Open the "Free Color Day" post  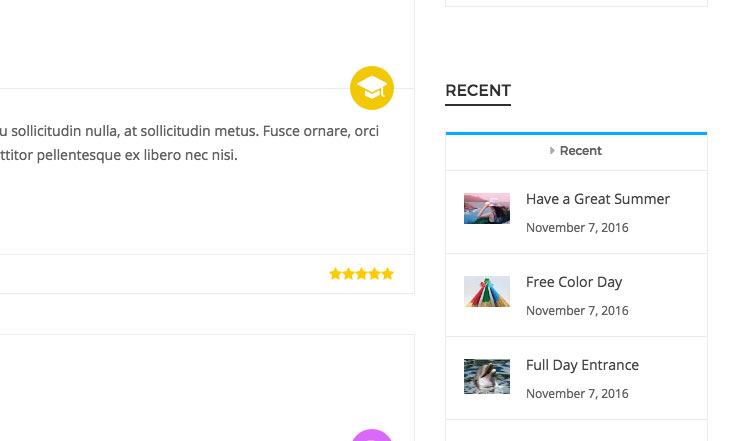point(574,282)
